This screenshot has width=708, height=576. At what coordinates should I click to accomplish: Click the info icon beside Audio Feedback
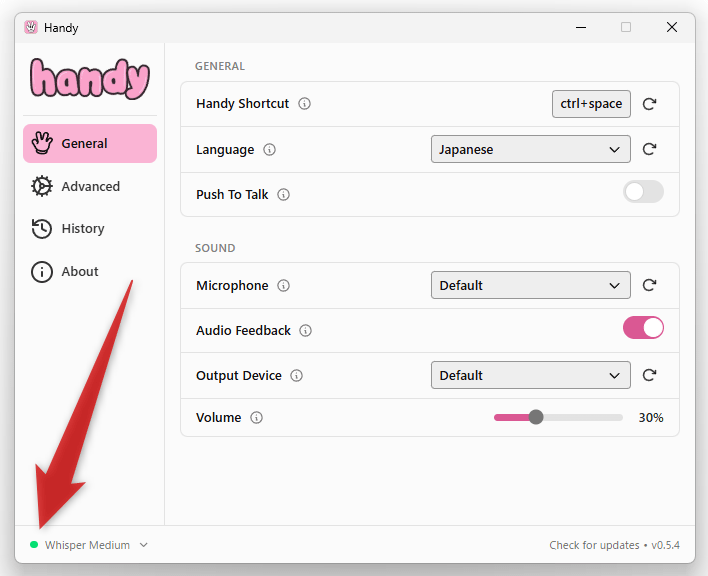click(x=306, y=331)
